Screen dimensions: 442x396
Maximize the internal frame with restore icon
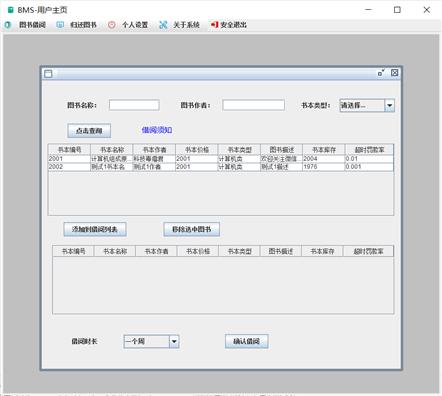tap(381, 73)
